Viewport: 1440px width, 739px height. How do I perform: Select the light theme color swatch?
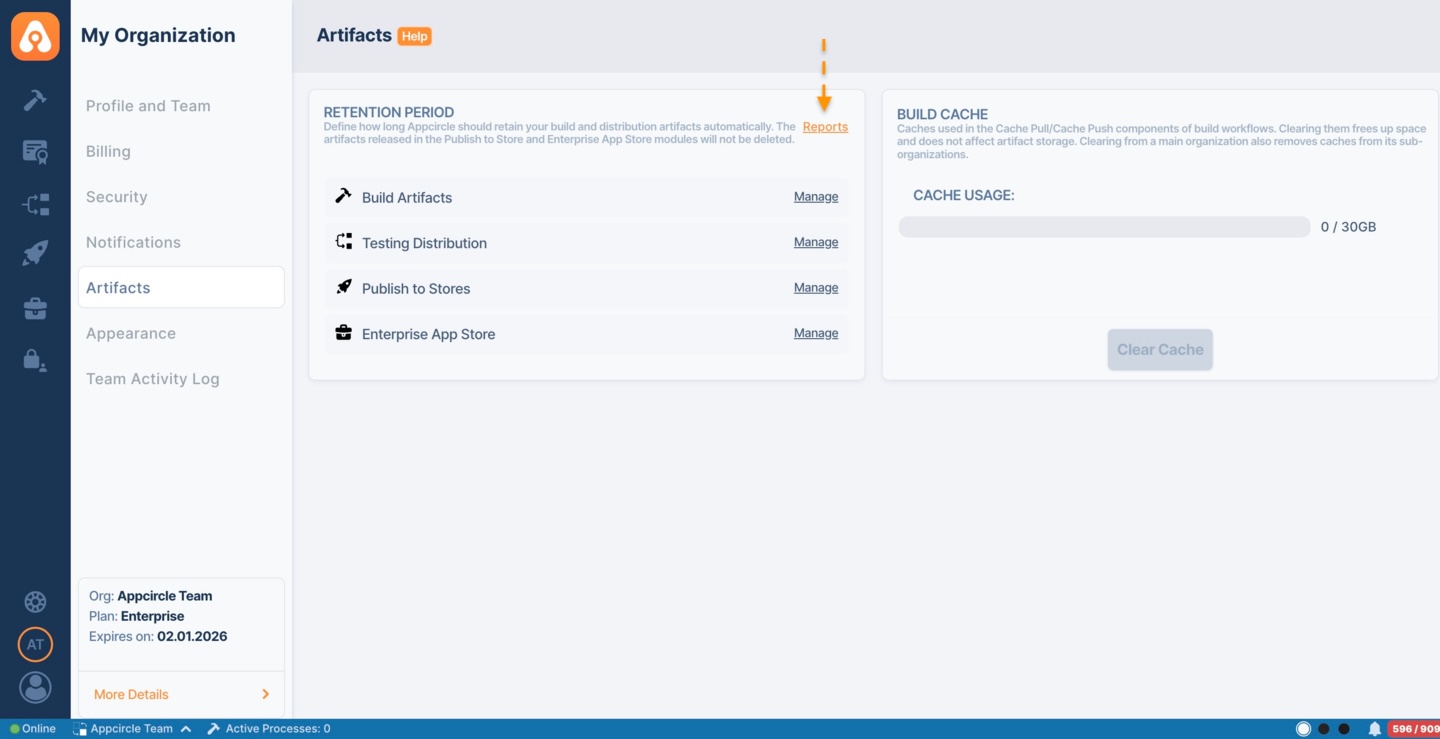pyautogui.click(x=1303, y=729)
